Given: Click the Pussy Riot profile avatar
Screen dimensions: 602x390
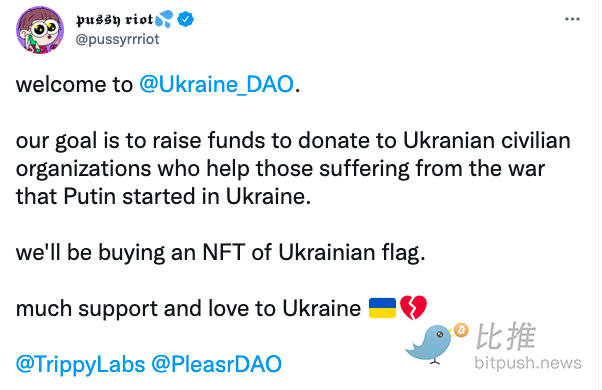Looking at the screenshot, I should [40, 30].
